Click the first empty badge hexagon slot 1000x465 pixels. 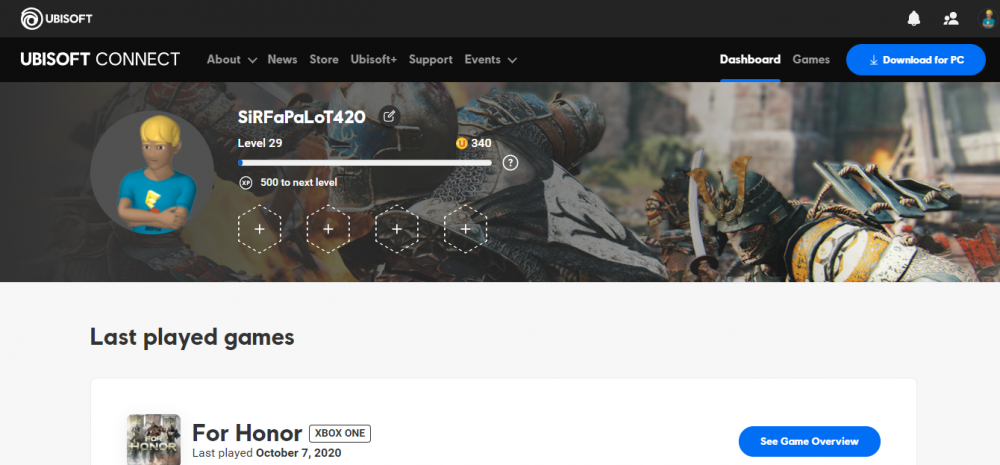[x=260, y=229]
